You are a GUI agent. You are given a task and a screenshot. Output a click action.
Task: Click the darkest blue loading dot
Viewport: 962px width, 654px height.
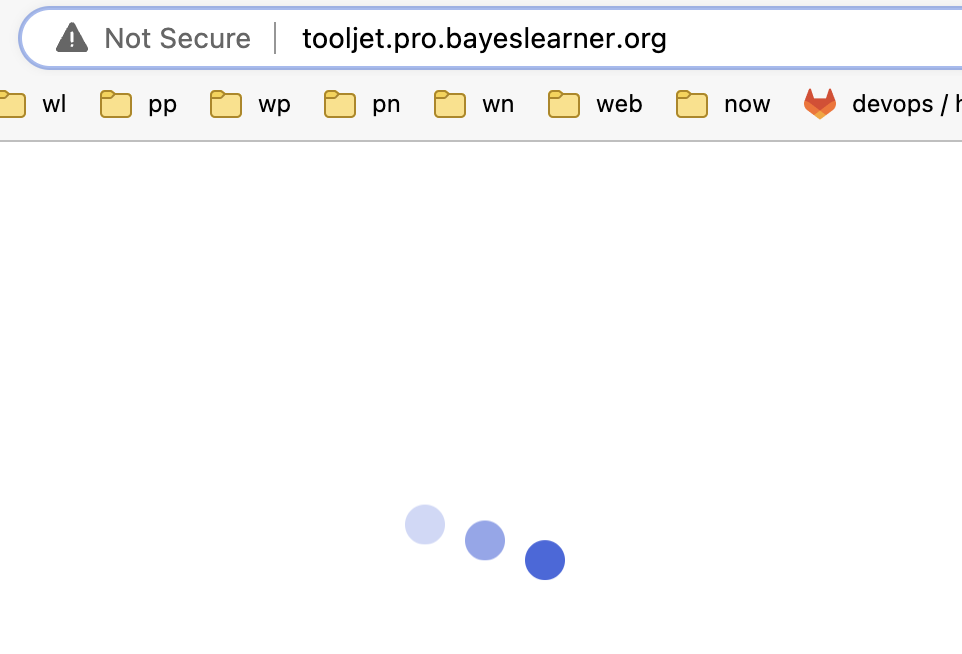[x=545, y=560]
